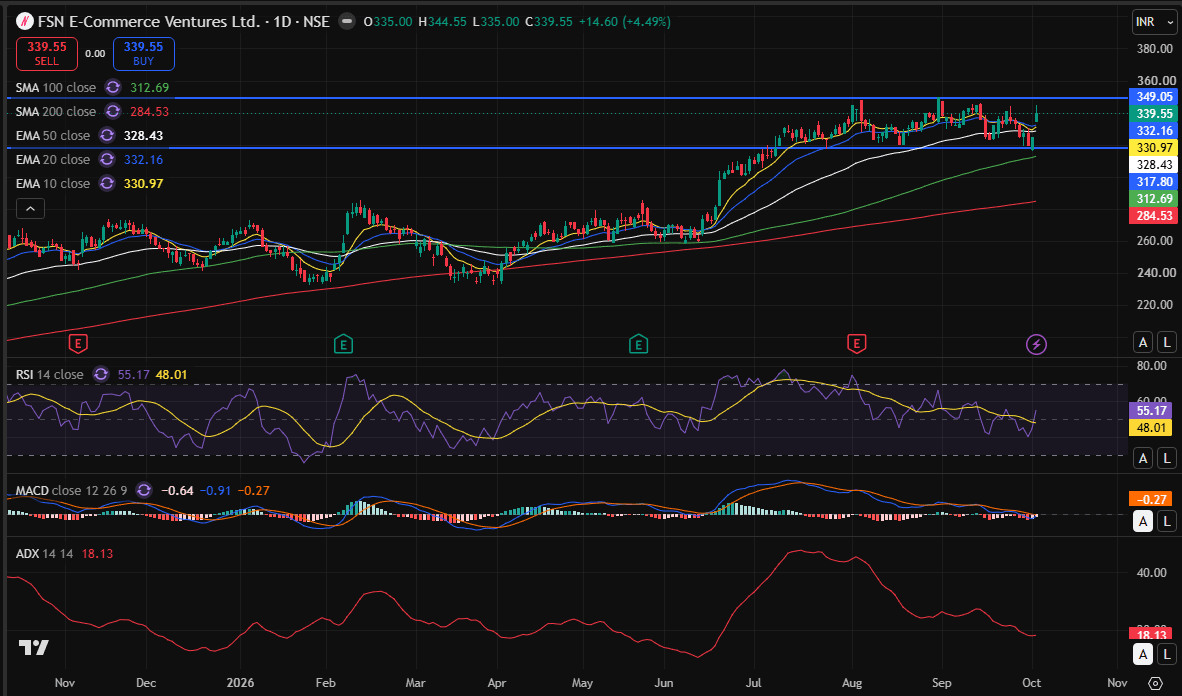Open the November earnings marker

78,344
